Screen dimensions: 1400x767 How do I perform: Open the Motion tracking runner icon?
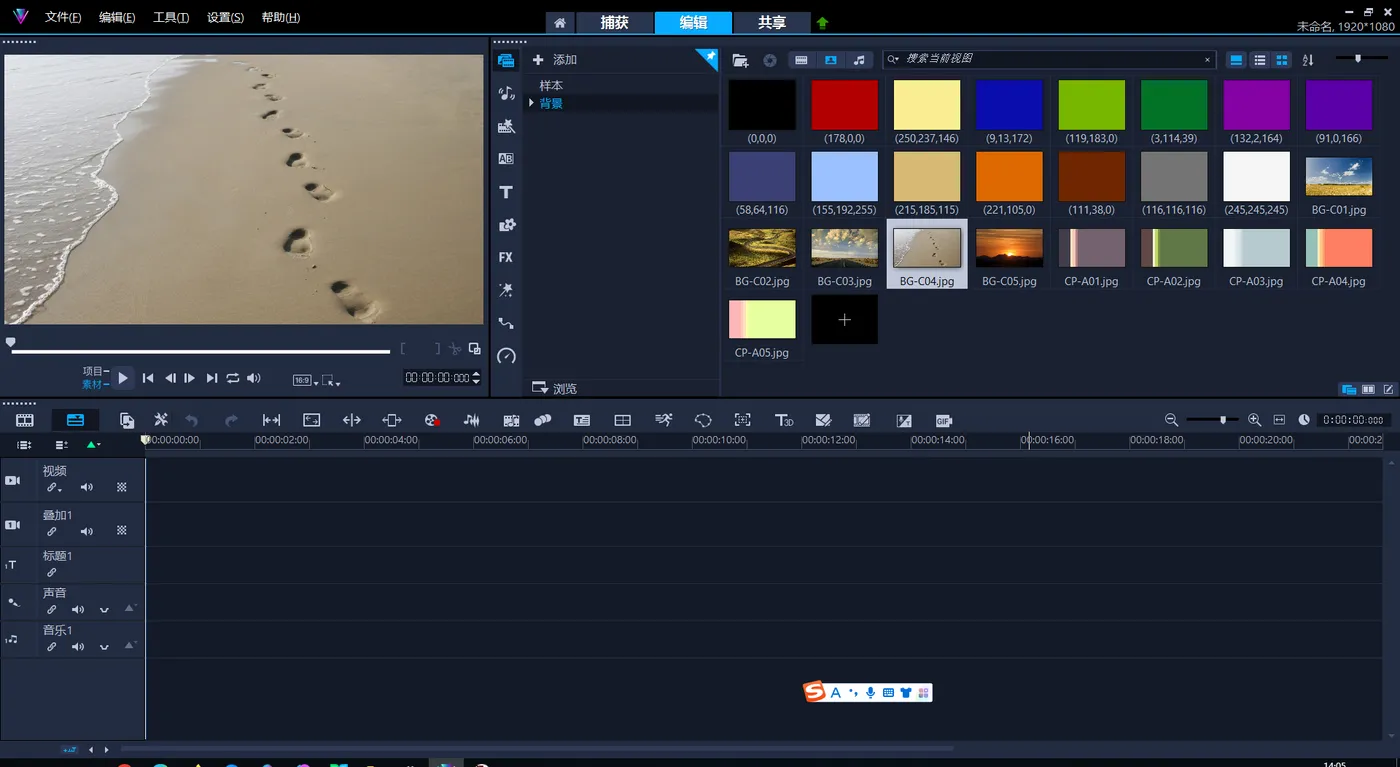[663, 420]
